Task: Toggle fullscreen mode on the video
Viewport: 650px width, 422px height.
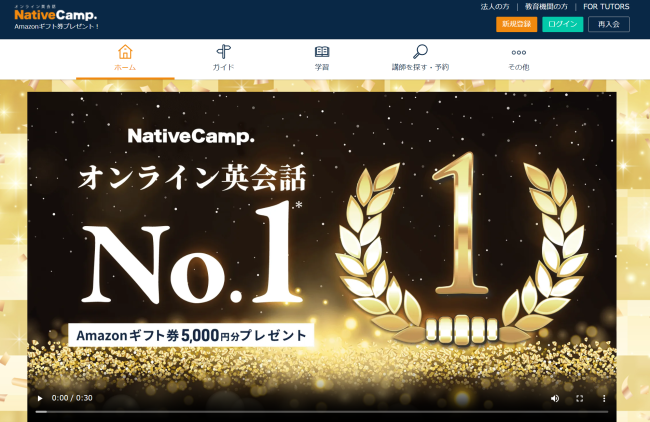Action: (x=580, y=398)
